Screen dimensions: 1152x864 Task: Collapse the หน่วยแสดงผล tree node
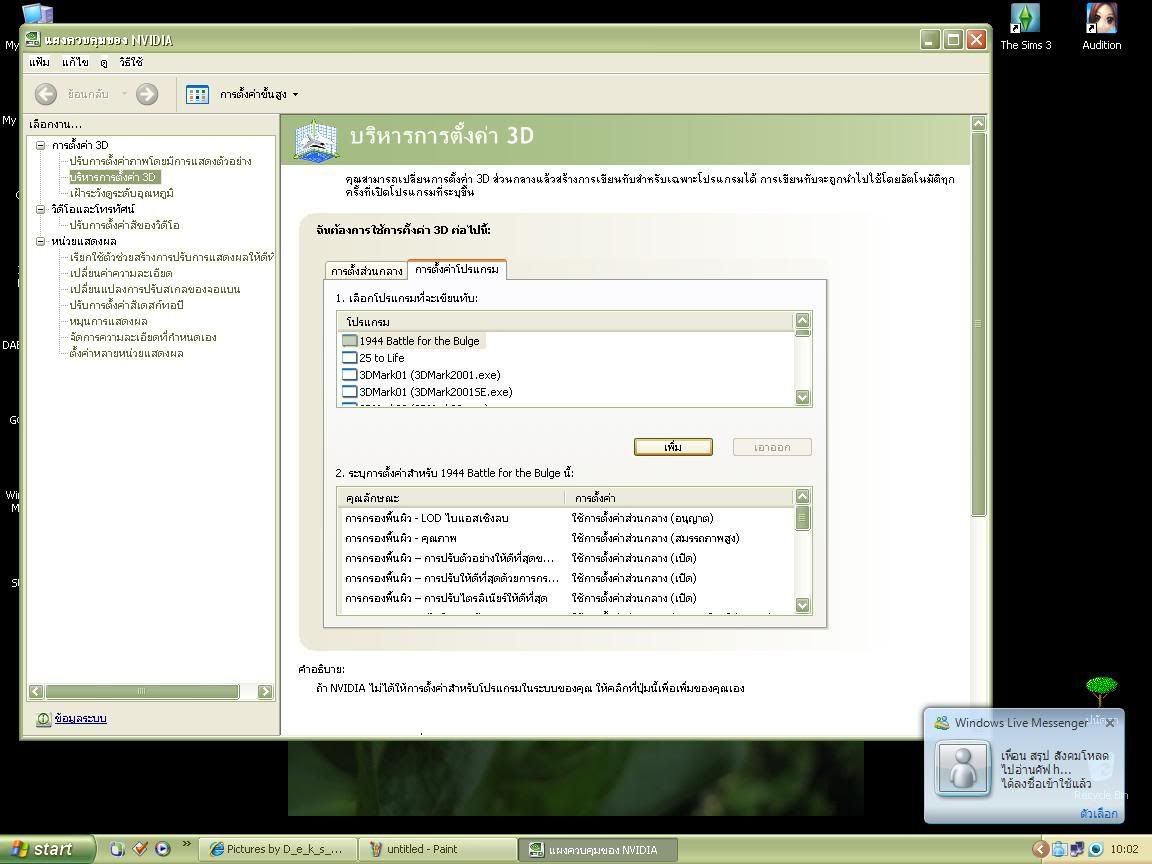41,242
